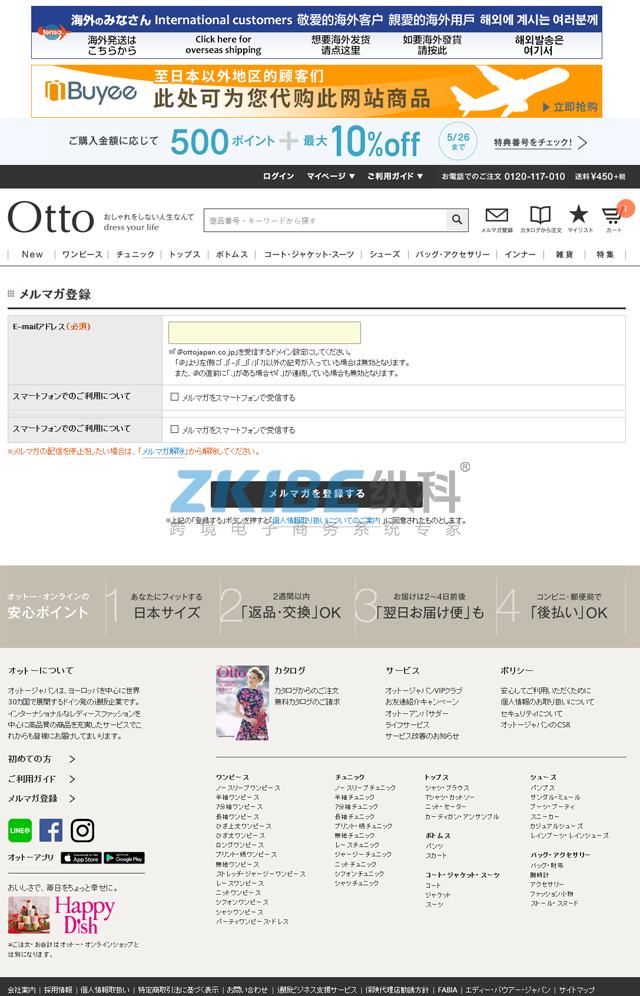640x996 pixels.
Task: Click FABIA in bottom bar
Action: tap(447, 990)
